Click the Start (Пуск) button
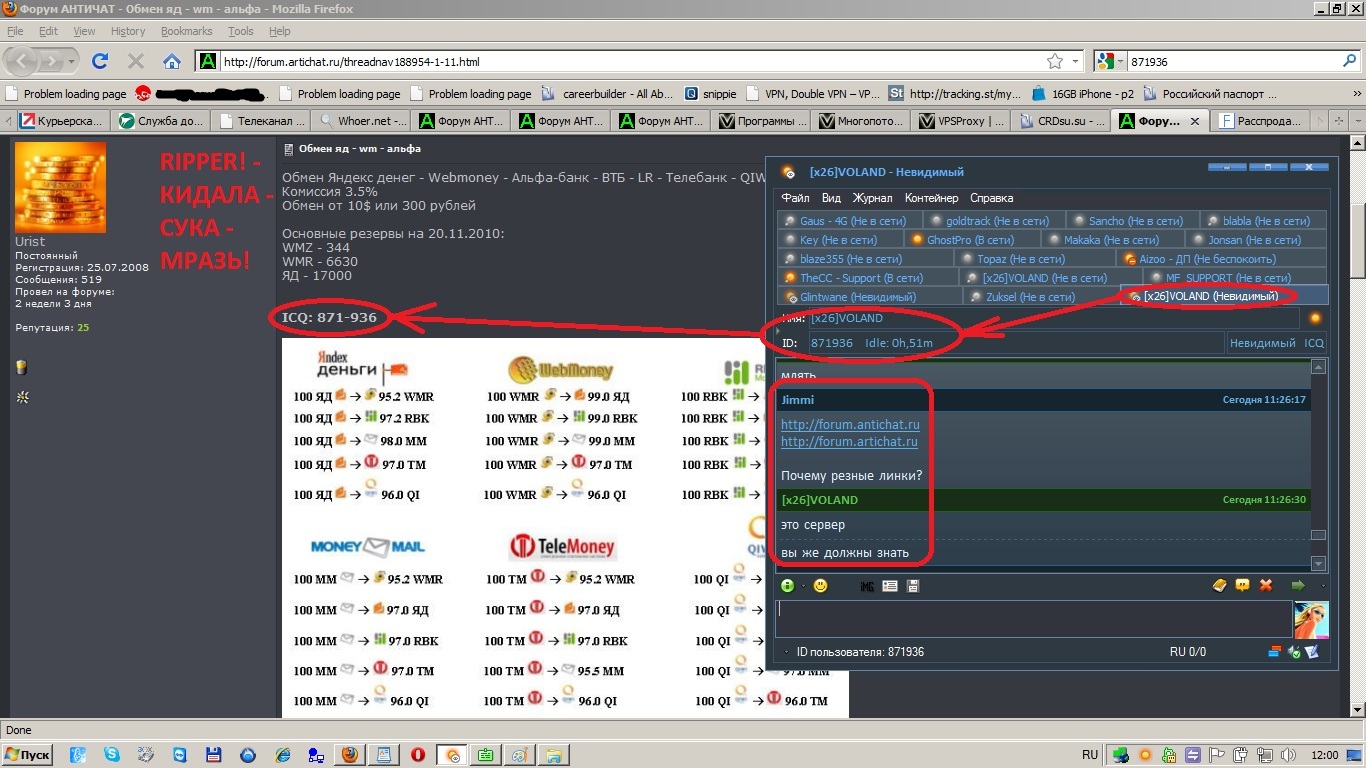The width and height of the screenshot is (1366, 768). coord(28,755)
